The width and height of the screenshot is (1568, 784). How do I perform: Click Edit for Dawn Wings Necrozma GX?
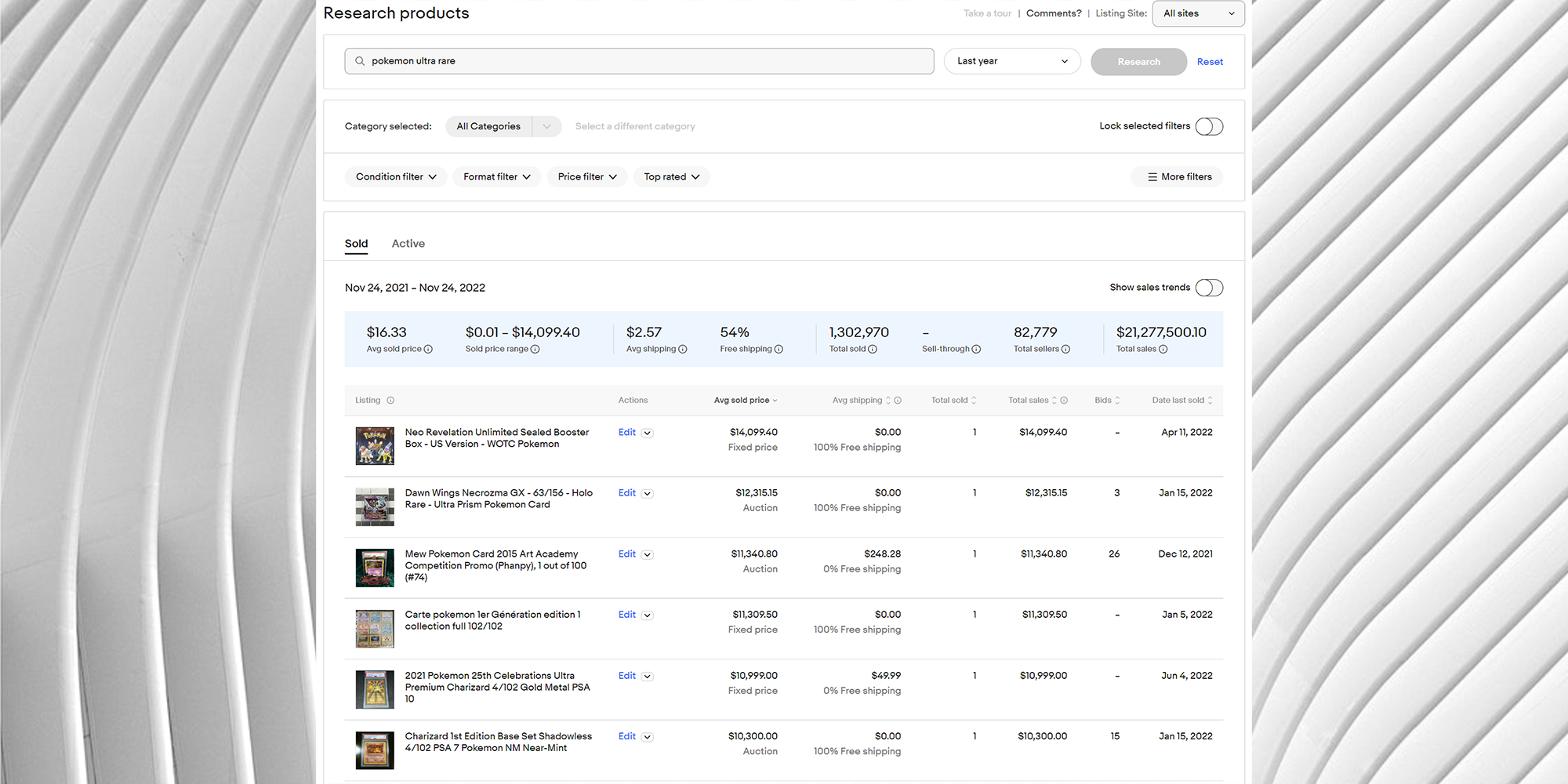[x=627, y=493]
